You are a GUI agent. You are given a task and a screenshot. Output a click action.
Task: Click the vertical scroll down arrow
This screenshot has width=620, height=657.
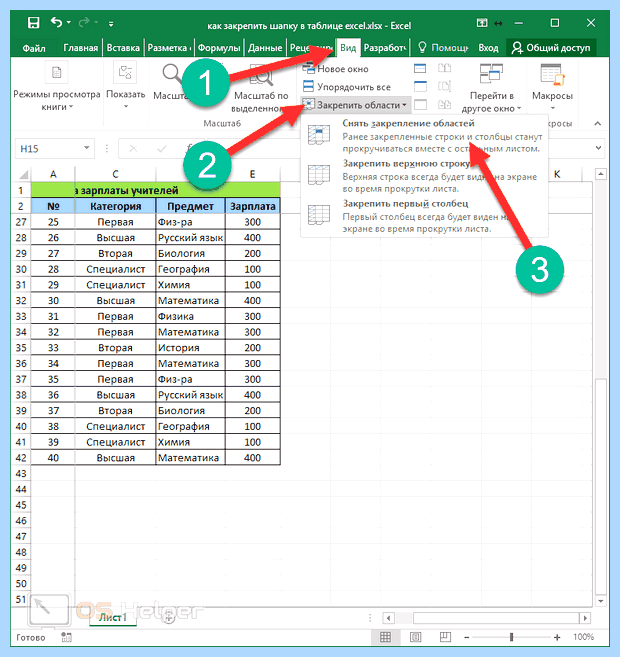pyautogui.click(x=601, y=601)
